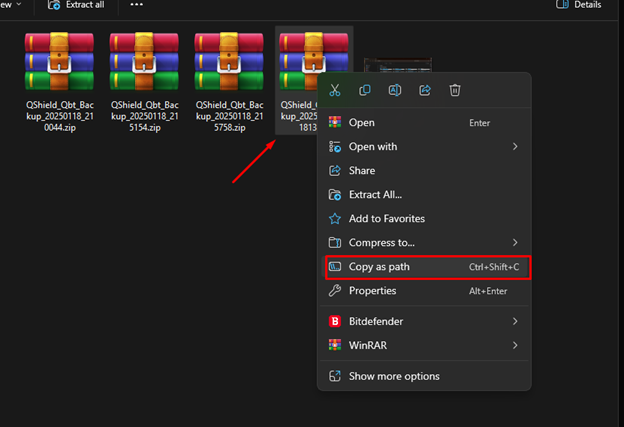Click the image thumbnail behind the context menu
The width and height of the screenshot is (624, 427).
(398, 65)
